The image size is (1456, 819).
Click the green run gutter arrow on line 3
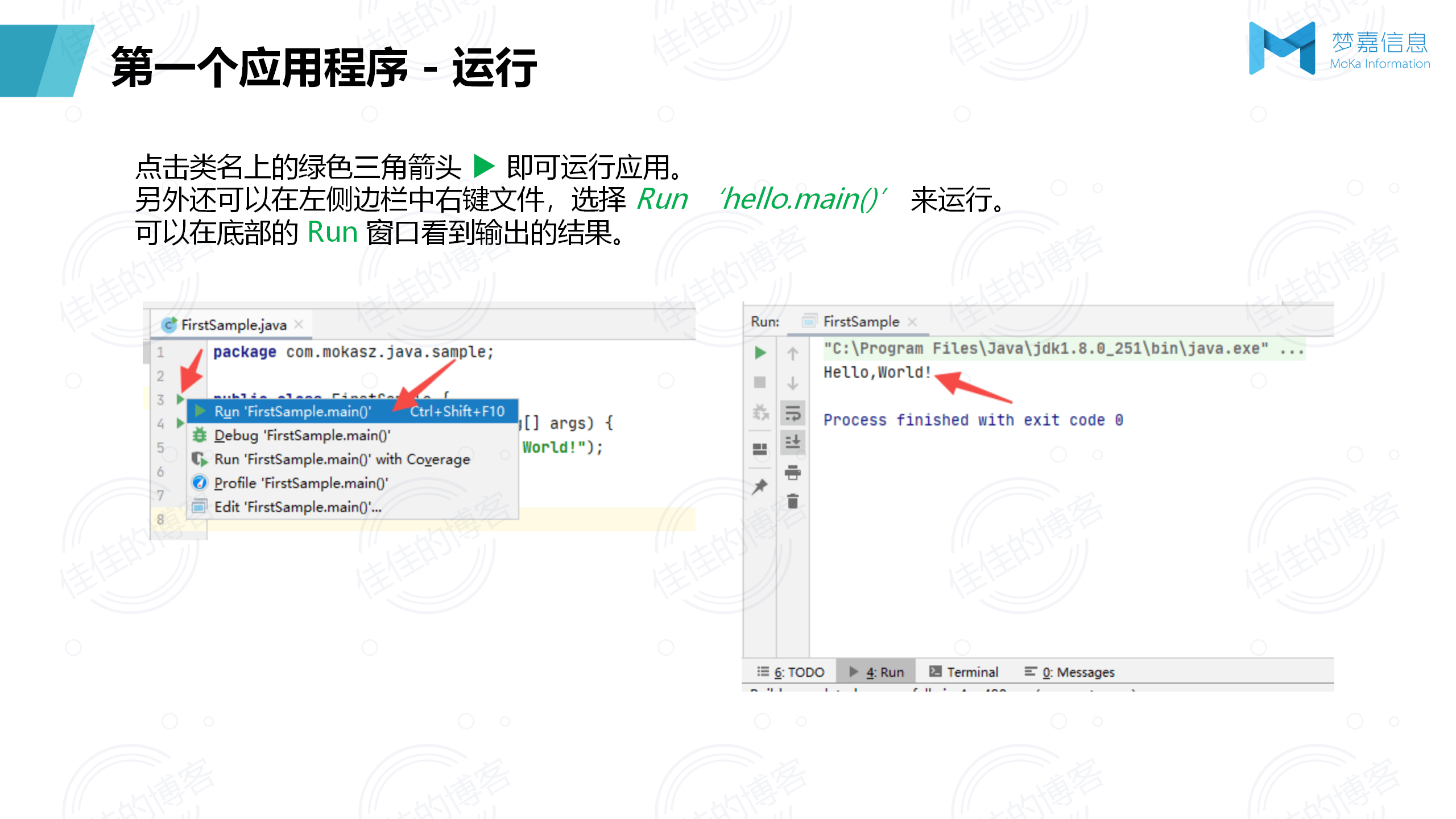pyautogui.click(x=180, y=399)
